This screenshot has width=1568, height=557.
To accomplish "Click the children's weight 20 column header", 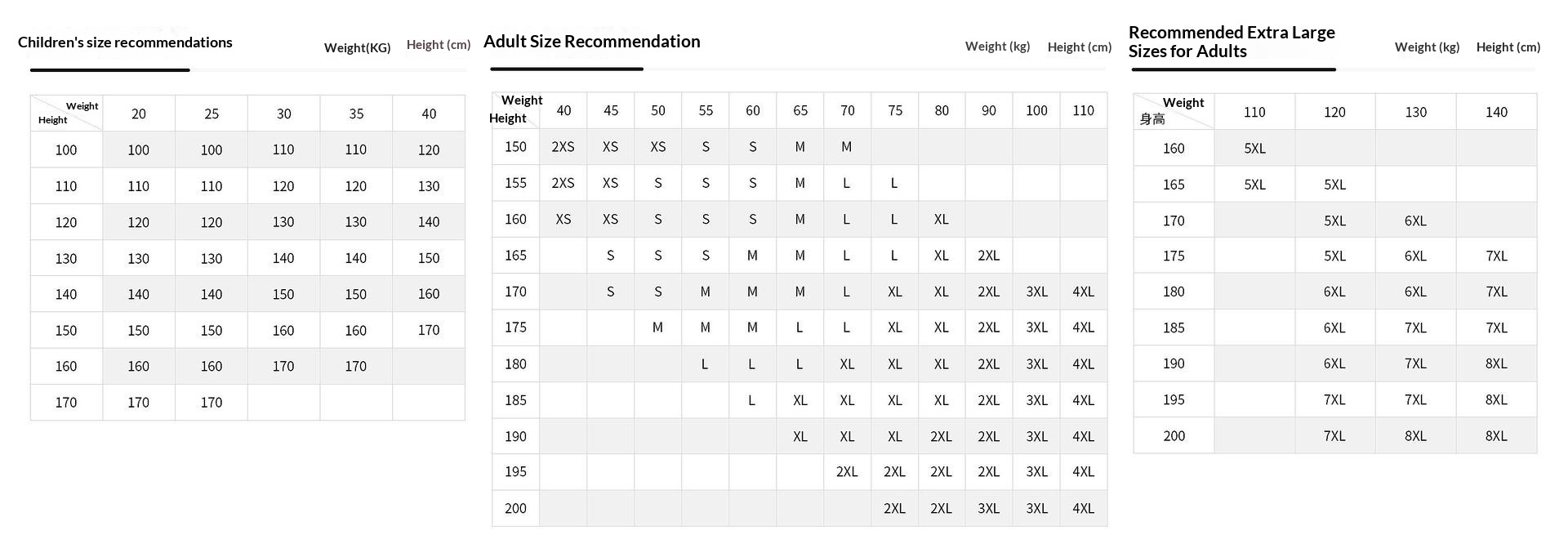I will pos(139,114).
